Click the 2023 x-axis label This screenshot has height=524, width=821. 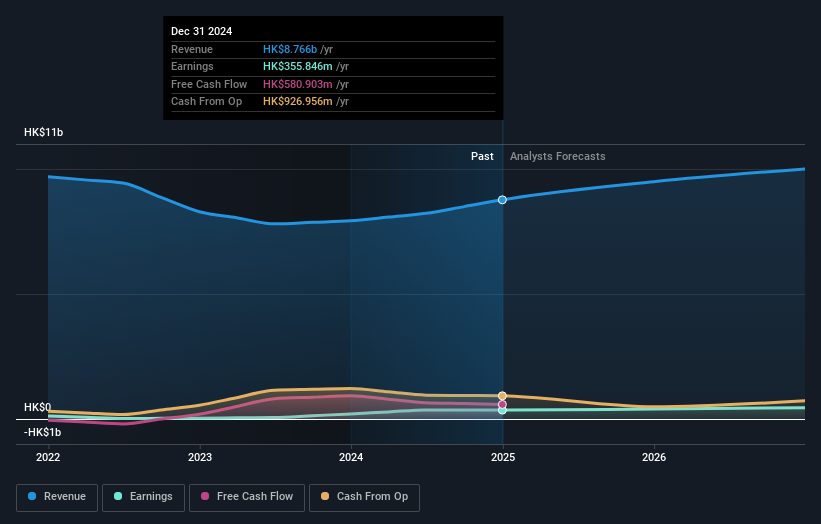(x=200, y=457)
